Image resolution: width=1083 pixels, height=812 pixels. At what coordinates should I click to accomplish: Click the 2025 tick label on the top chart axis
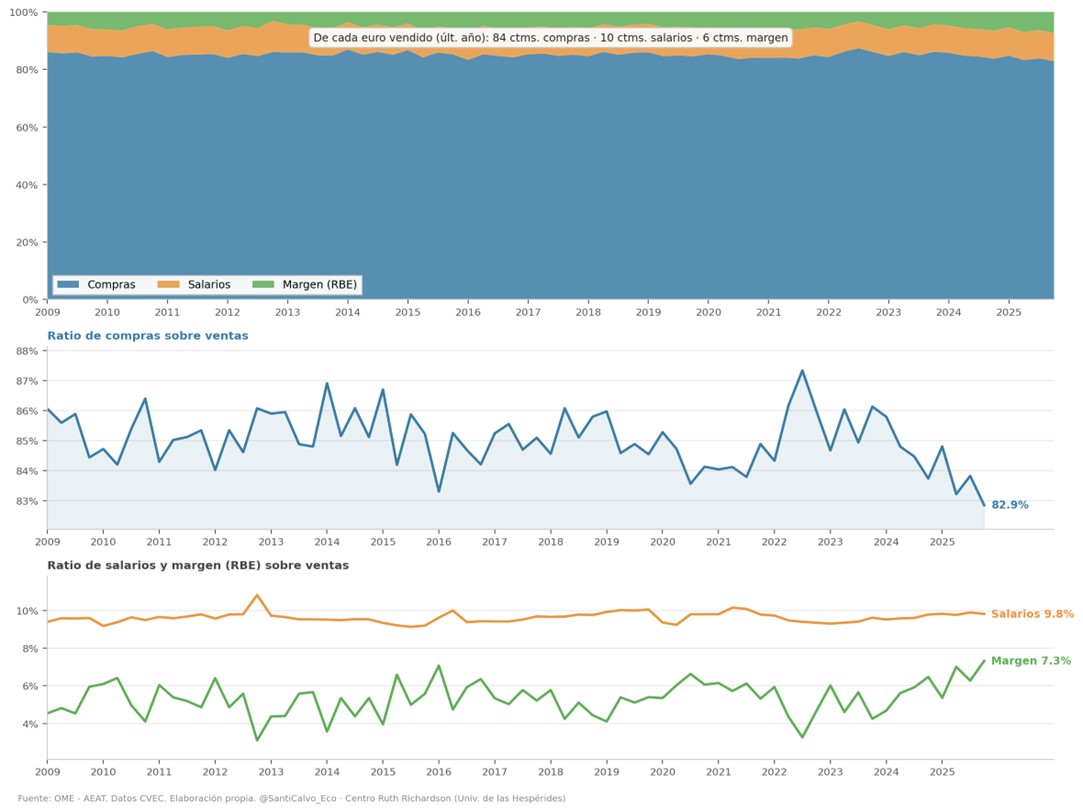pos(1008,312)
